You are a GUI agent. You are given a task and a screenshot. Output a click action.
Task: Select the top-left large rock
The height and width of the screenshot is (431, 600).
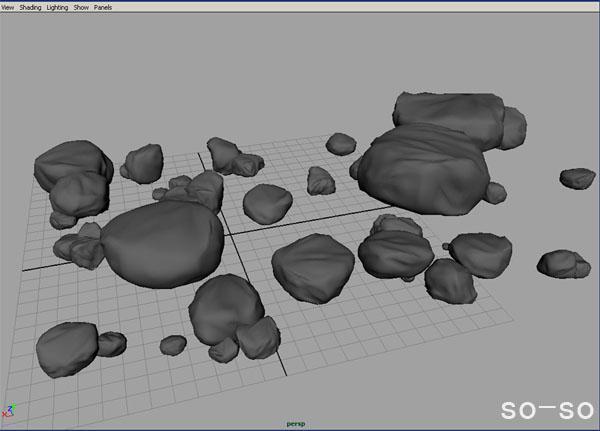click(72, 165)
